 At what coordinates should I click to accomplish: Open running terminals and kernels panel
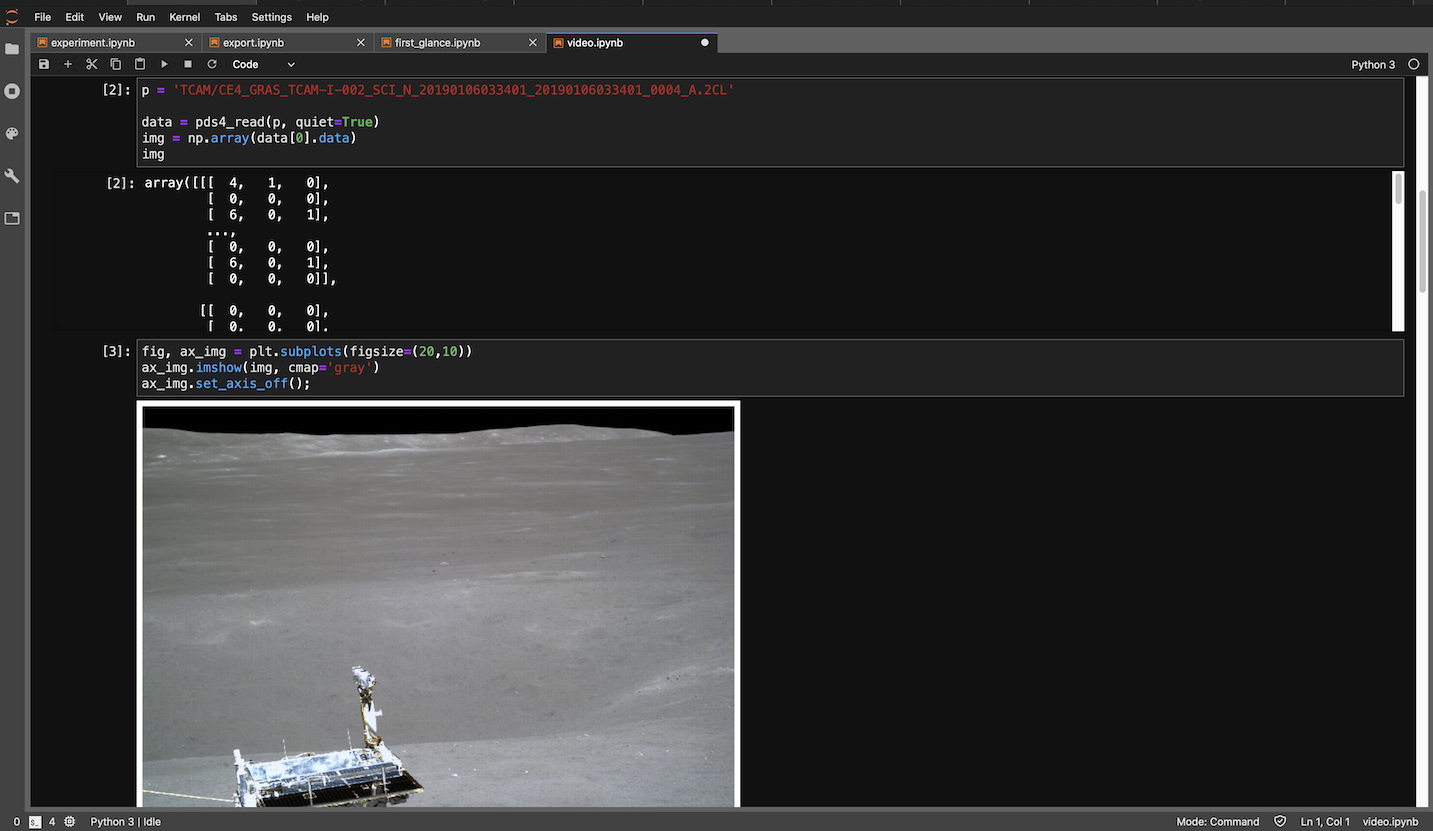(12, 91)
